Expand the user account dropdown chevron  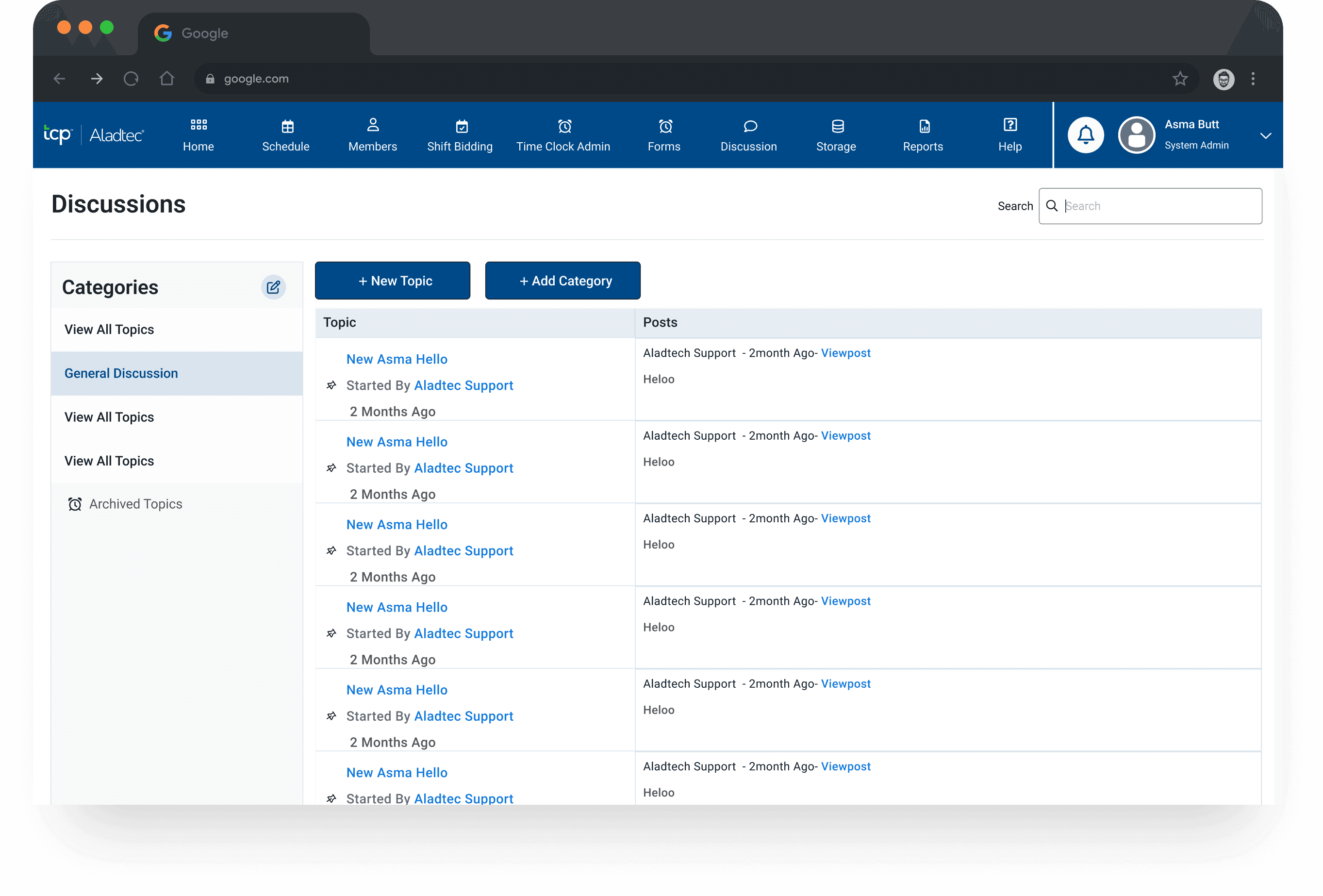click(x=1265, y=135)
